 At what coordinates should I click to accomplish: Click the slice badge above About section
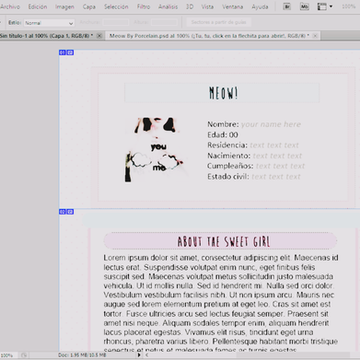pos(63,212)
